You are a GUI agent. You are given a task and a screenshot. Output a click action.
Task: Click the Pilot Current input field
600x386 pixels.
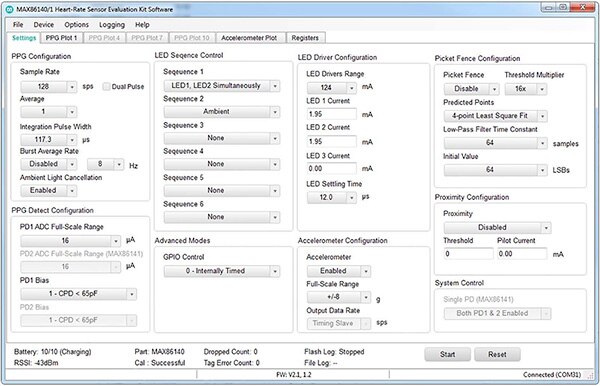click(522, 254)
